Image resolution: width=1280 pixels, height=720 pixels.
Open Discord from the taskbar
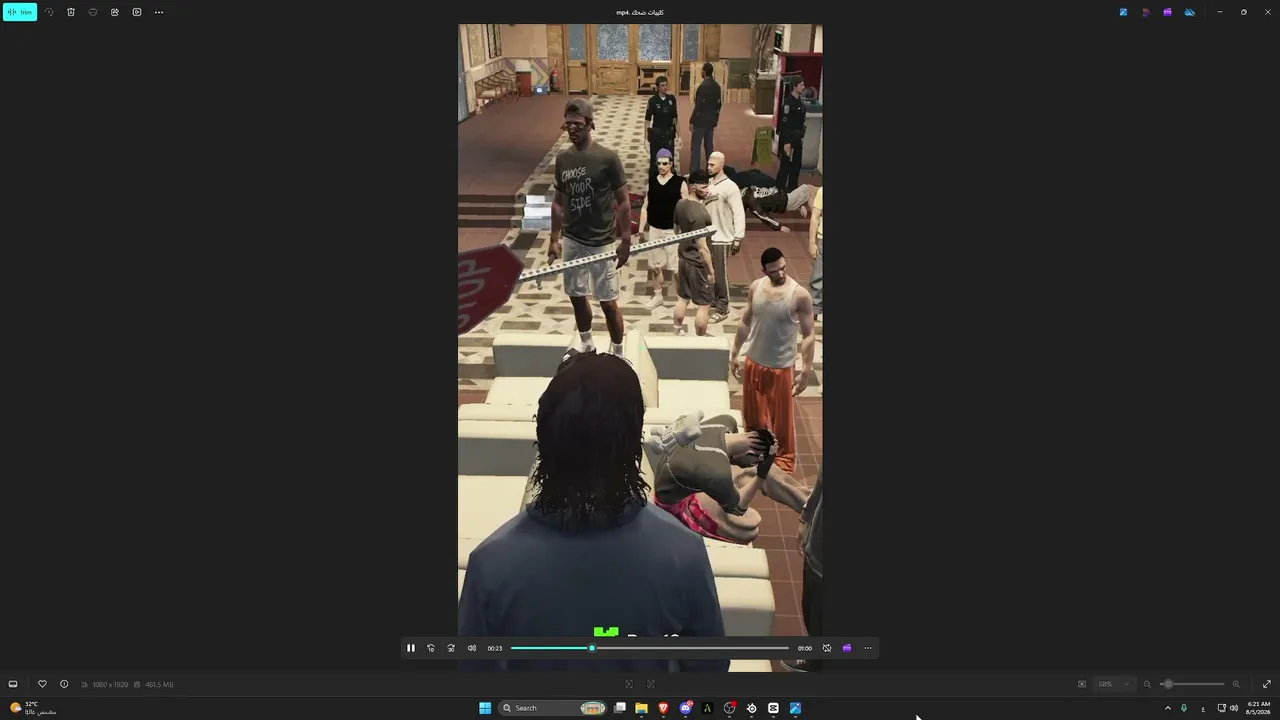point(686,708)
